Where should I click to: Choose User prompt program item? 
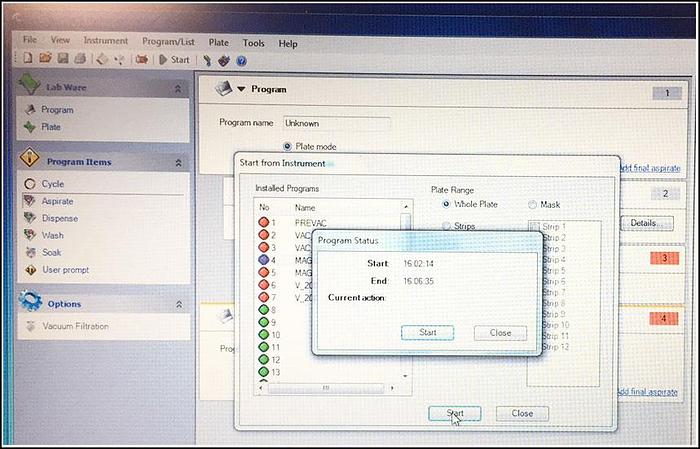[65, 270]
